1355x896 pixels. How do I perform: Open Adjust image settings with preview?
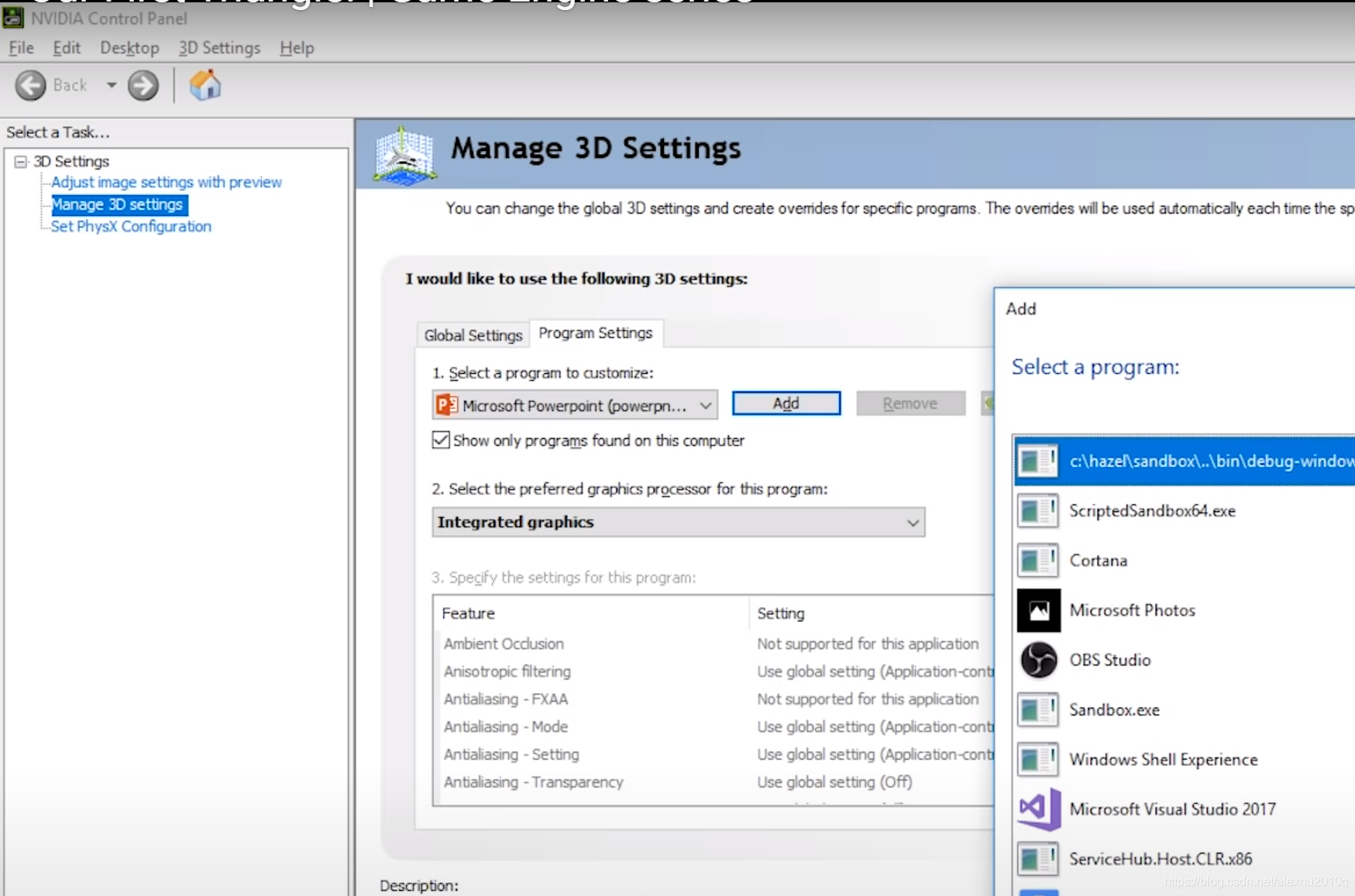point(167,182)
